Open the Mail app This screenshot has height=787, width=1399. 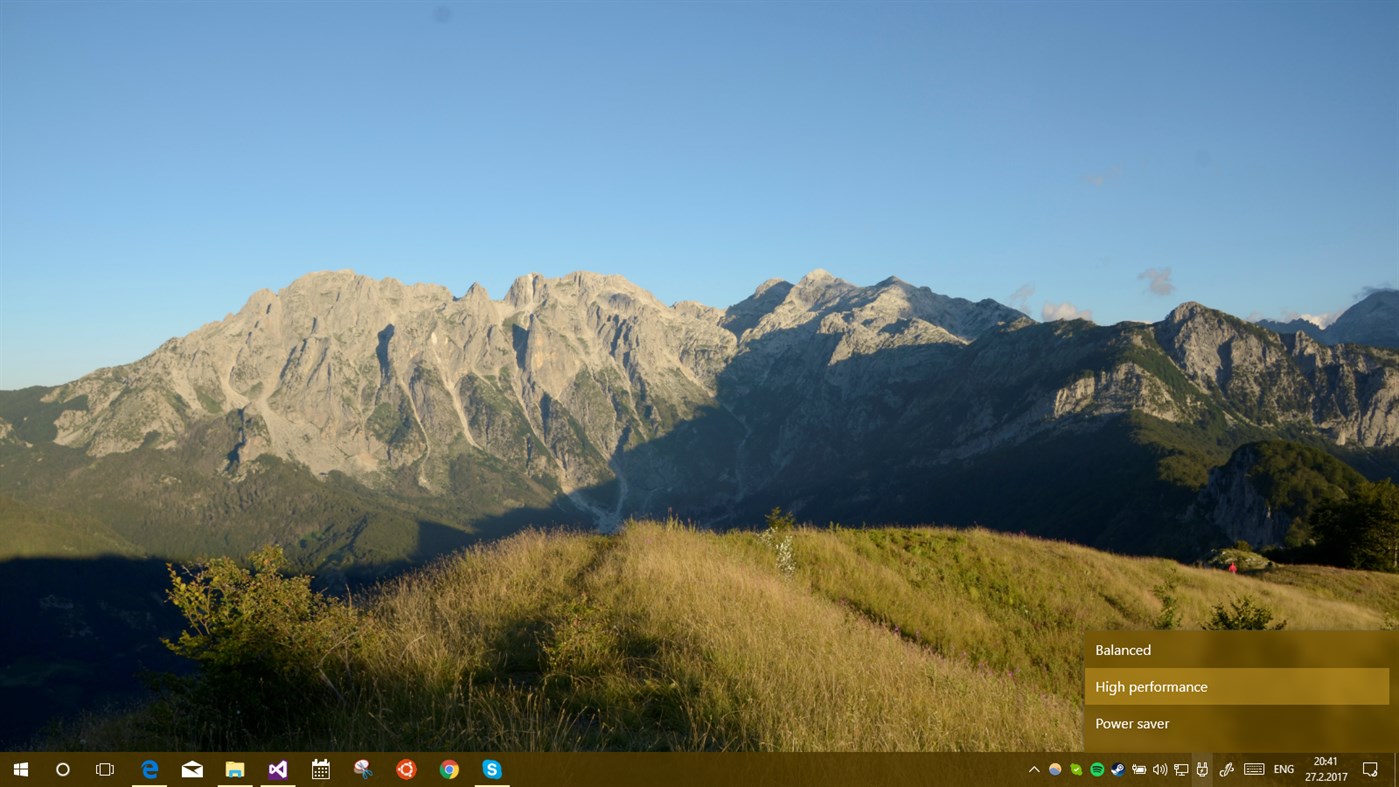pos(191,769)
